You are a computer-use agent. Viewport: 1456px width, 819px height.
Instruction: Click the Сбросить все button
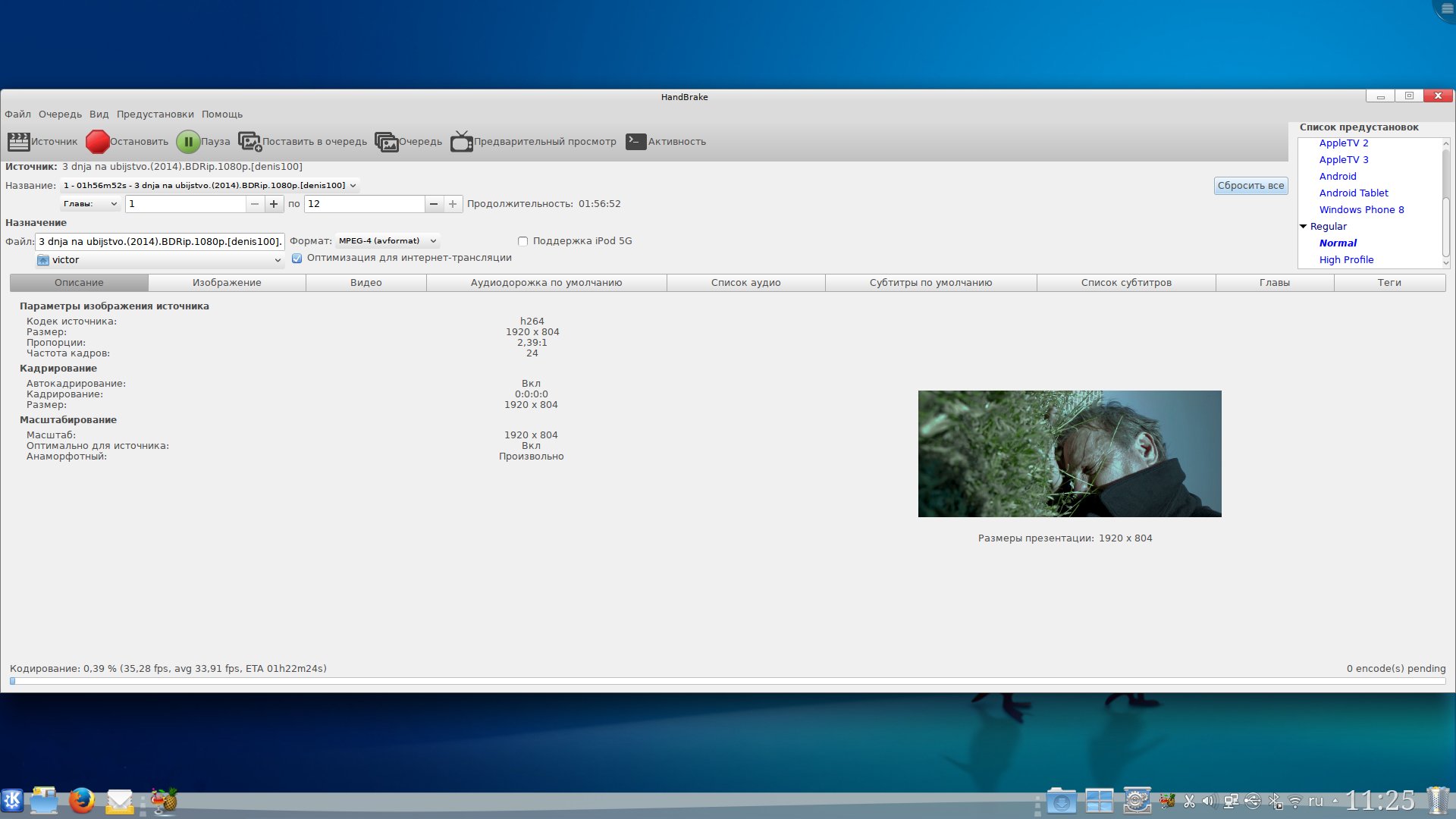click(x=1250, y=186)
